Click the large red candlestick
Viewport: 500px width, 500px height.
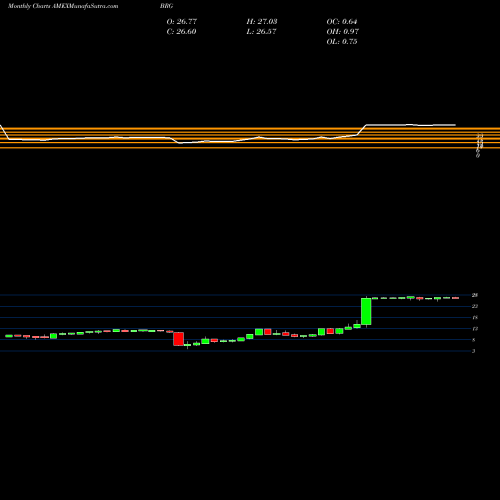178,339
